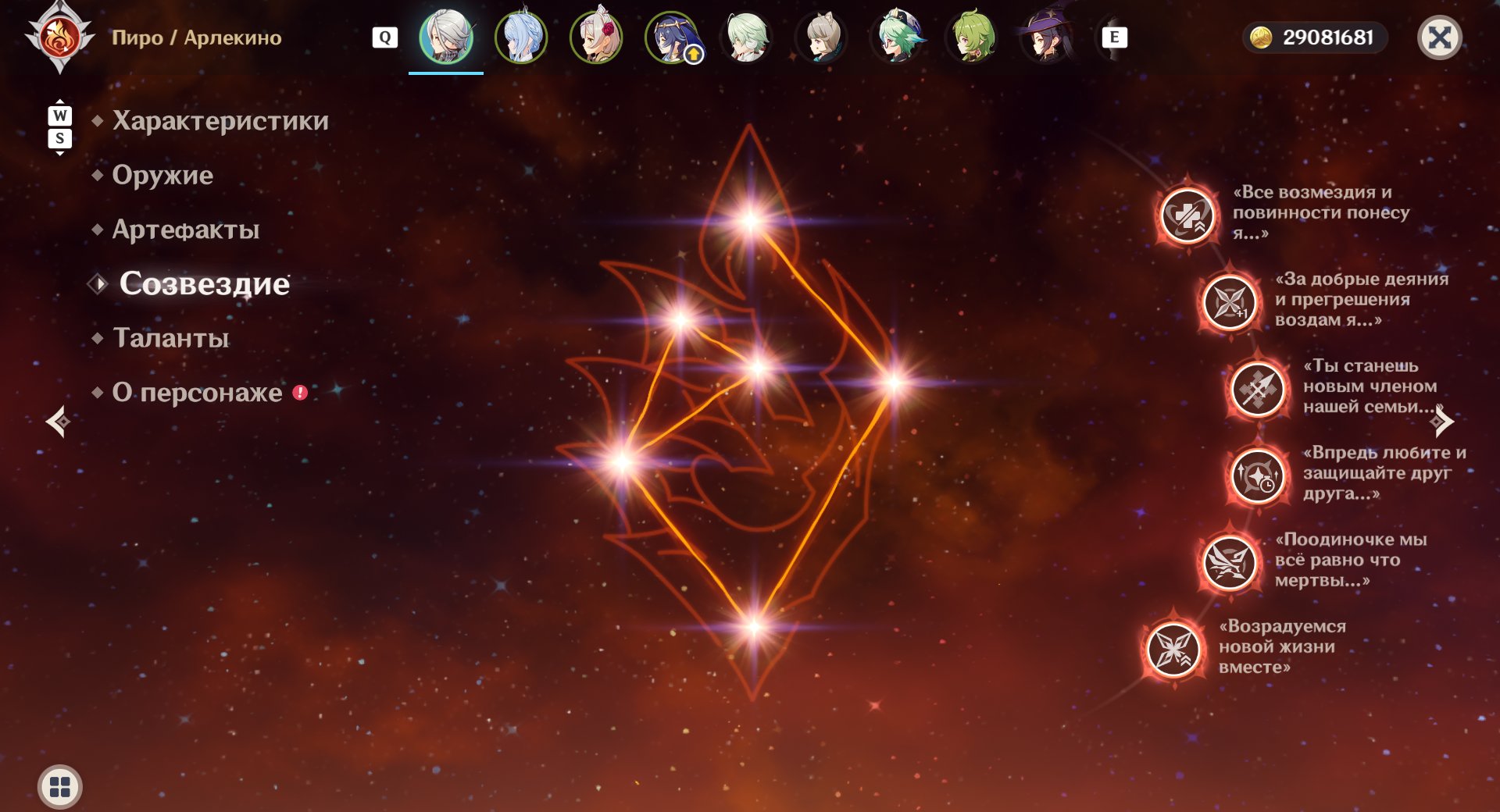The height and width of the screenshot is (812, 1500).
Task: Open the Характеристики section
Action: tap(220, 121)
